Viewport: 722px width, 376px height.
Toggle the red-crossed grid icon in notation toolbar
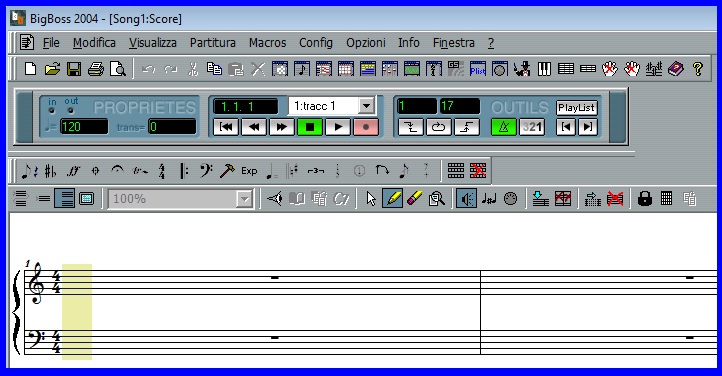[x=478, y=171]
